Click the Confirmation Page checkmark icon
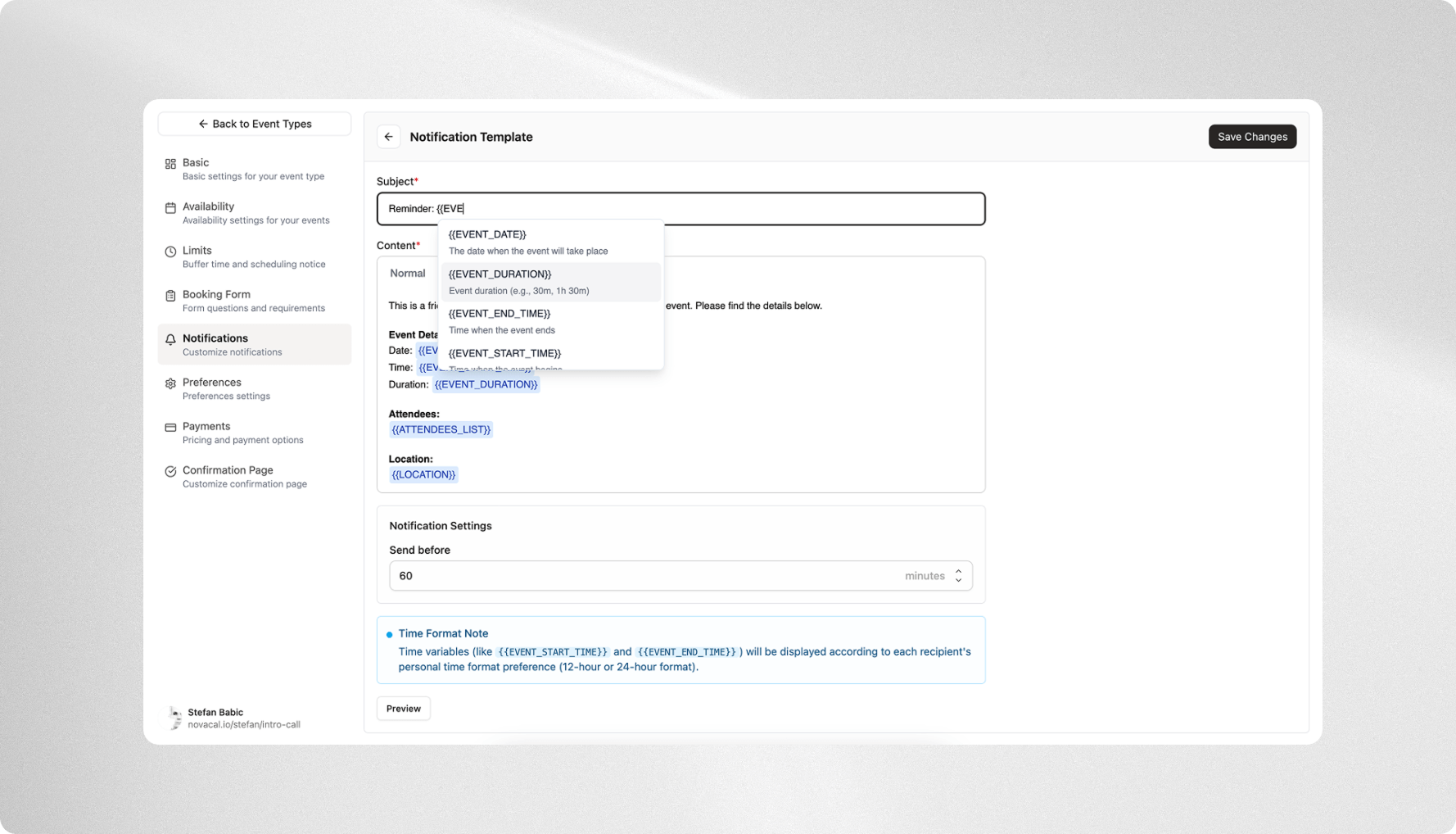 [x=170, y=471]
